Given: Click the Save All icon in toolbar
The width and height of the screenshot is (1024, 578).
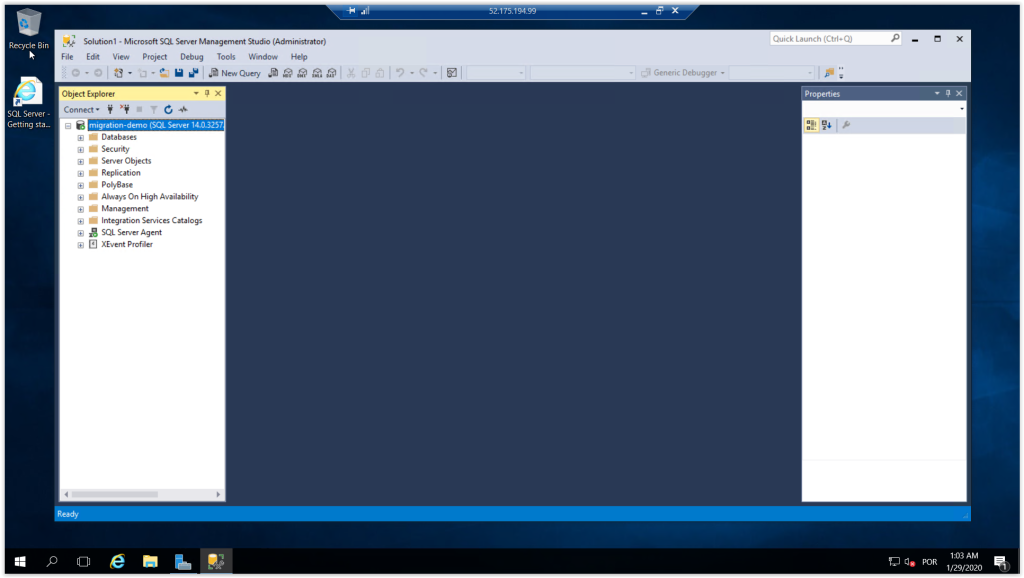Looking at the screenshot, I should [x=193, y=73].
